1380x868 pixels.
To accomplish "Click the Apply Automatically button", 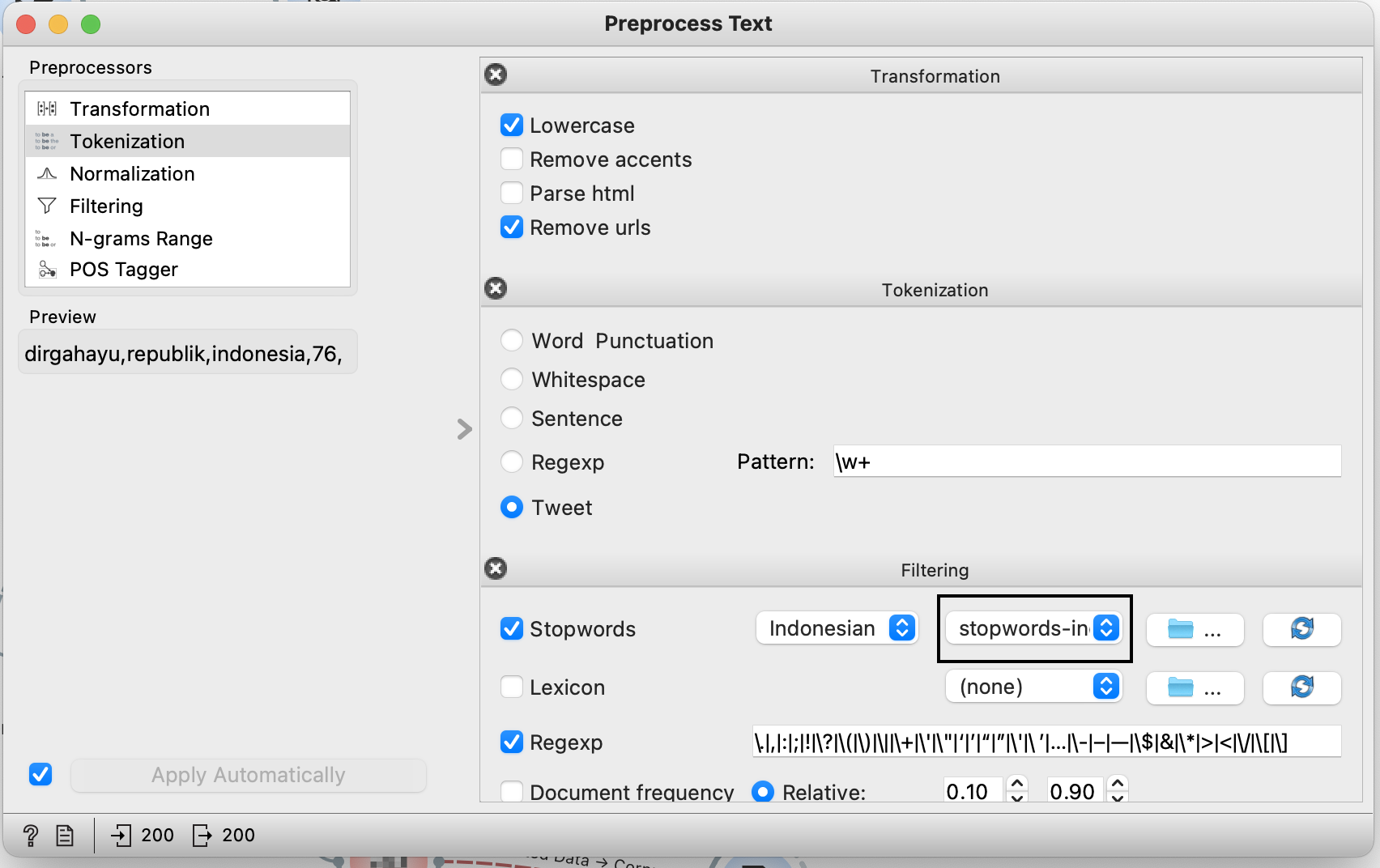I will coord(249,775).
